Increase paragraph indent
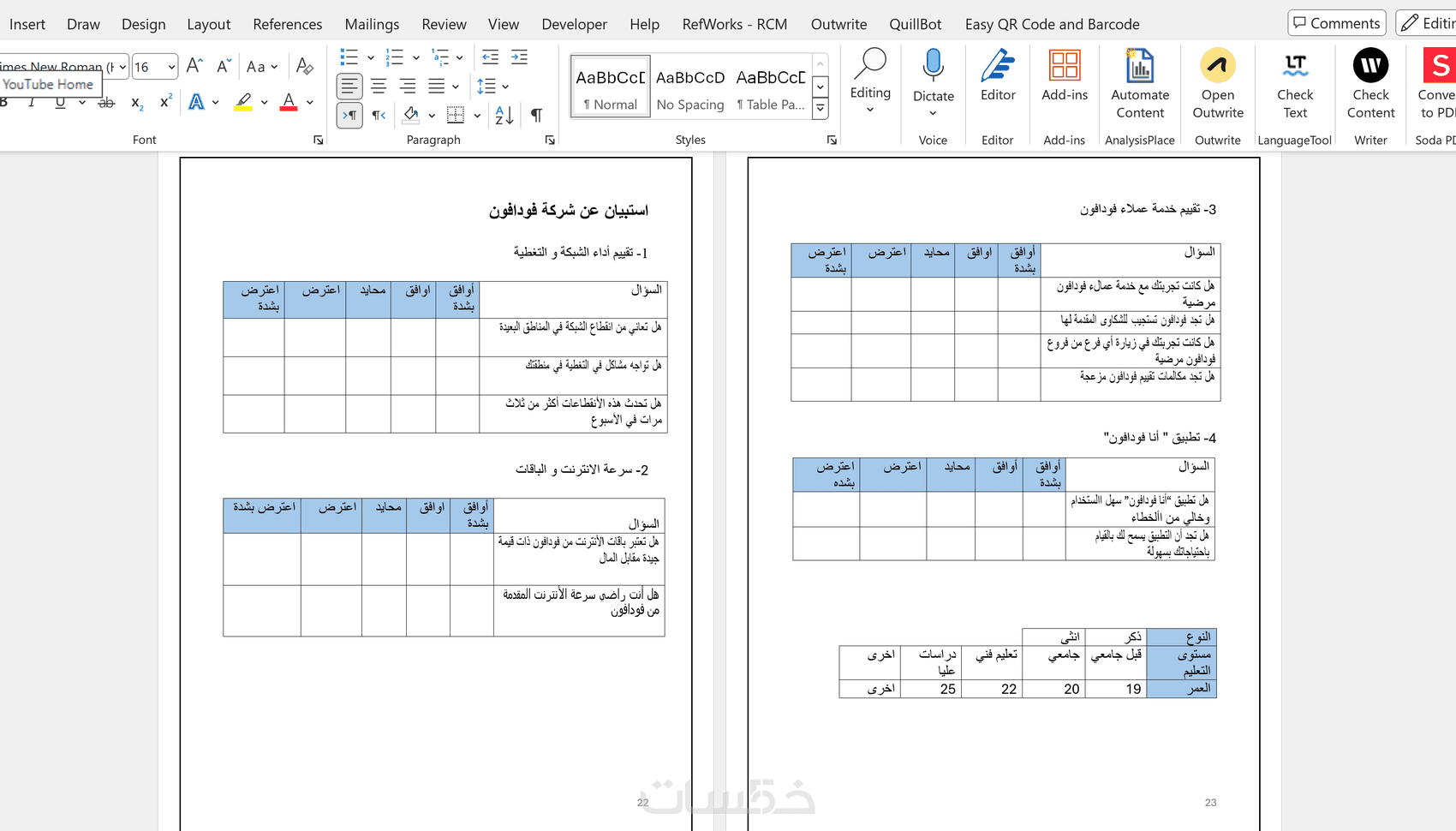 (x=519, y=57)
